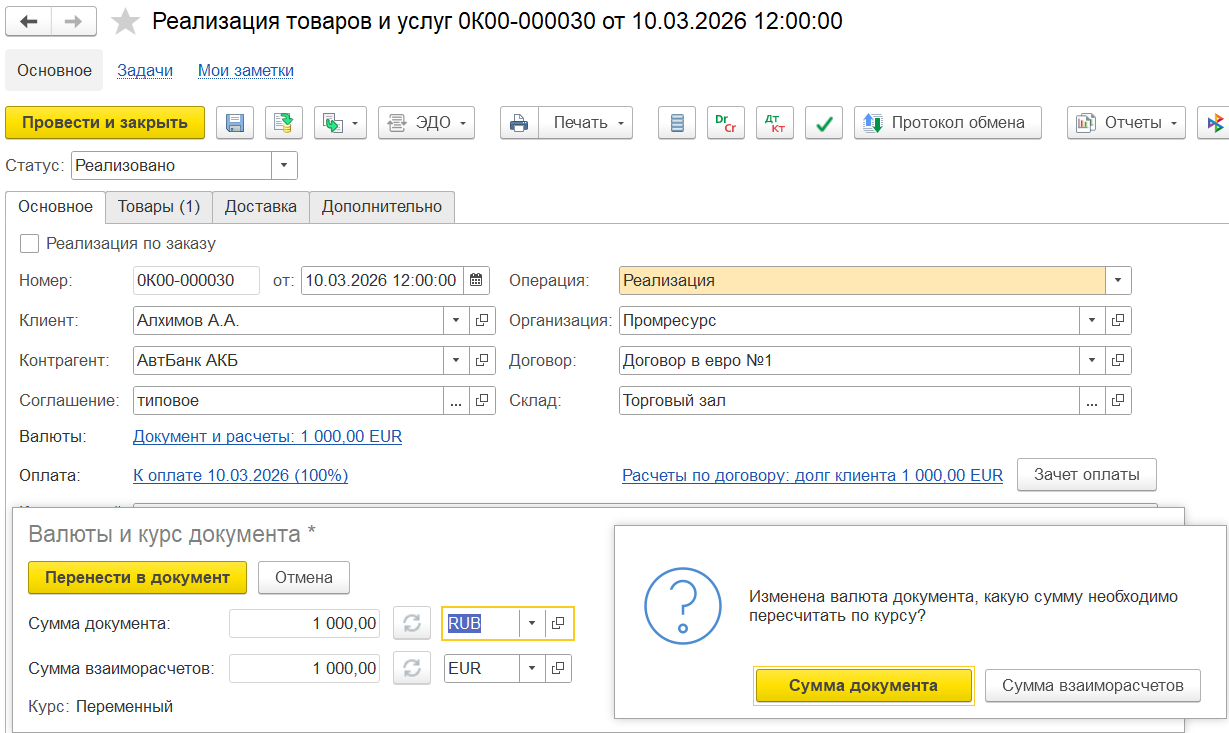Viewport: 1229px width, 733px height.
Task: Click the Номер input field
Action: 196,281
